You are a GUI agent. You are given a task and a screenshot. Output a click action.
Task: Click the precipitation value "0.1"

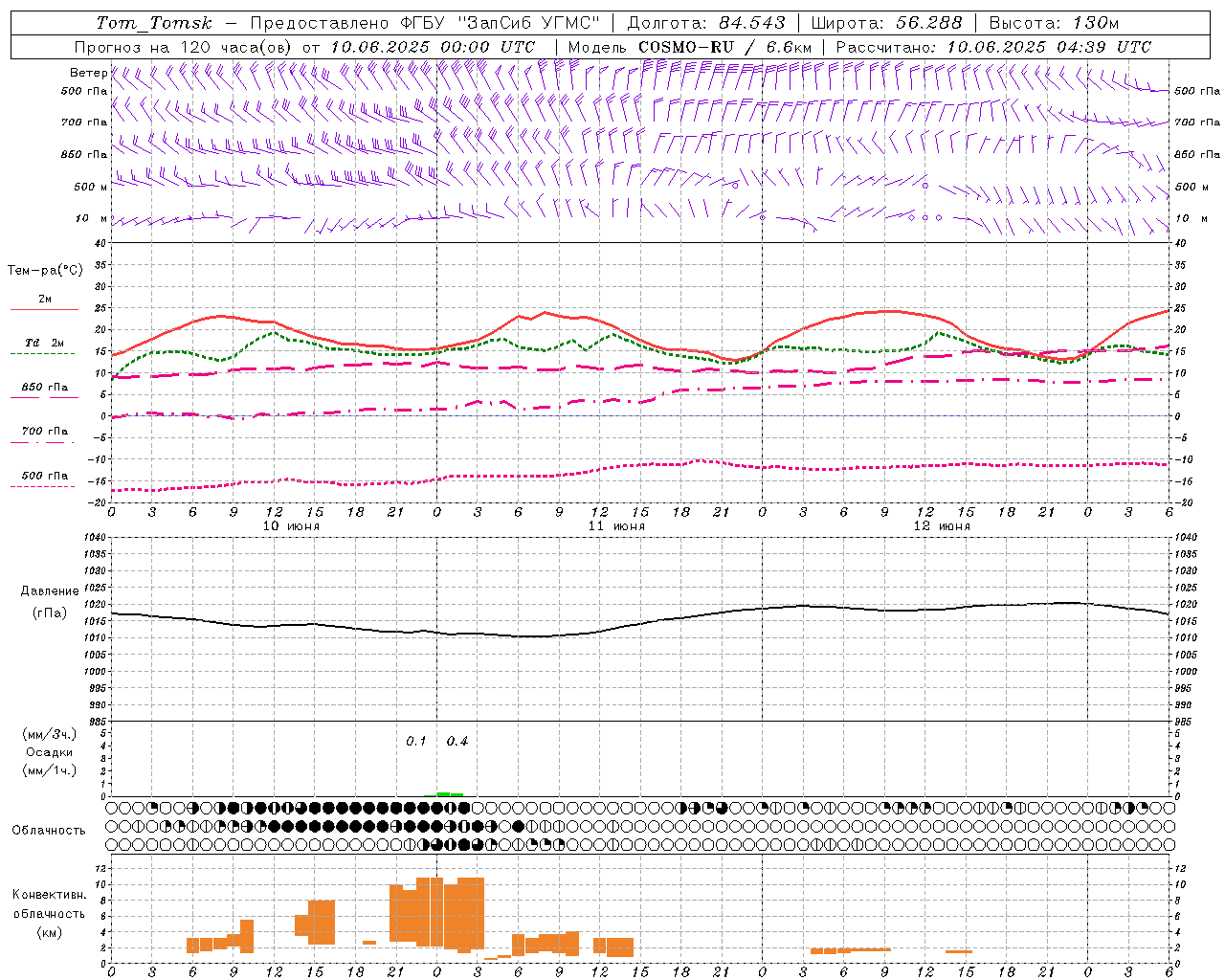click(416, 742)
